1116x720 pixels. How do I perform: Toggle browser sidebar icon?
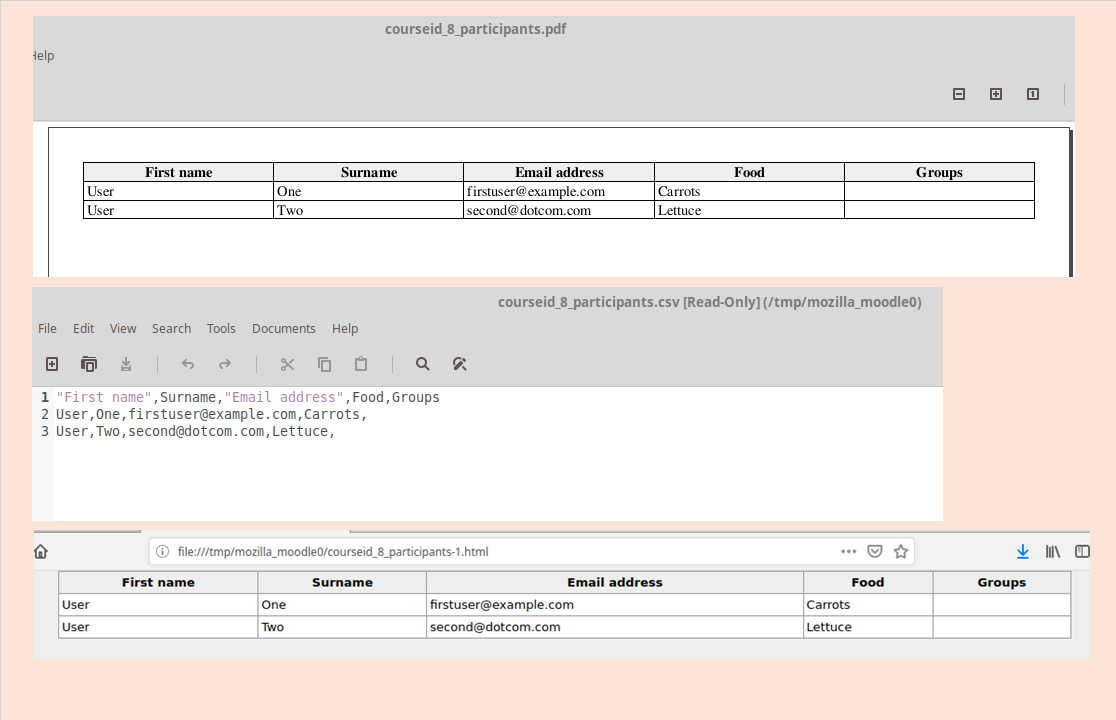point(1082,551)
